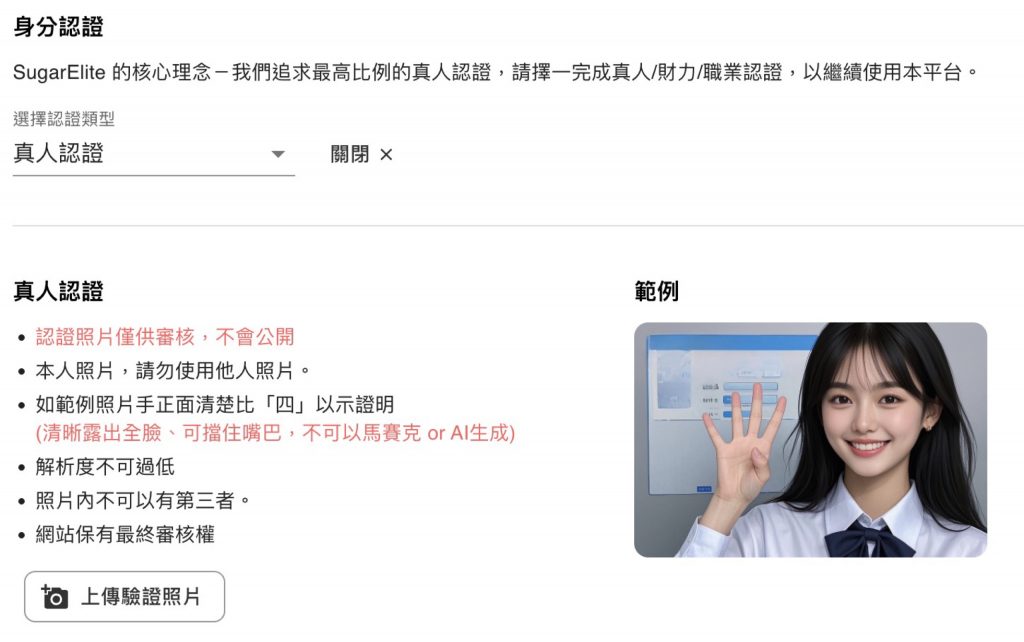Viewport: 1024px width, 642px height.
Task: Click the camera-plus icon in upload button
Action: pyautogui.click(x=54, y=596)
